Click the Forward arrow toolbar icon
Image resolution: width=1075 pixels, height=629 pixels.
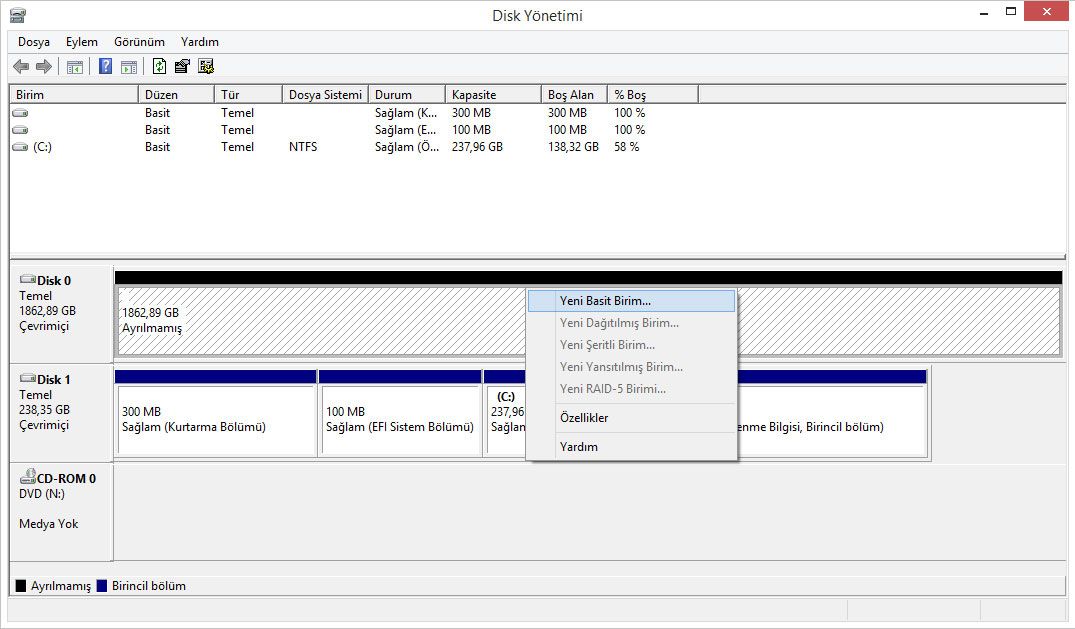(44, 67)
